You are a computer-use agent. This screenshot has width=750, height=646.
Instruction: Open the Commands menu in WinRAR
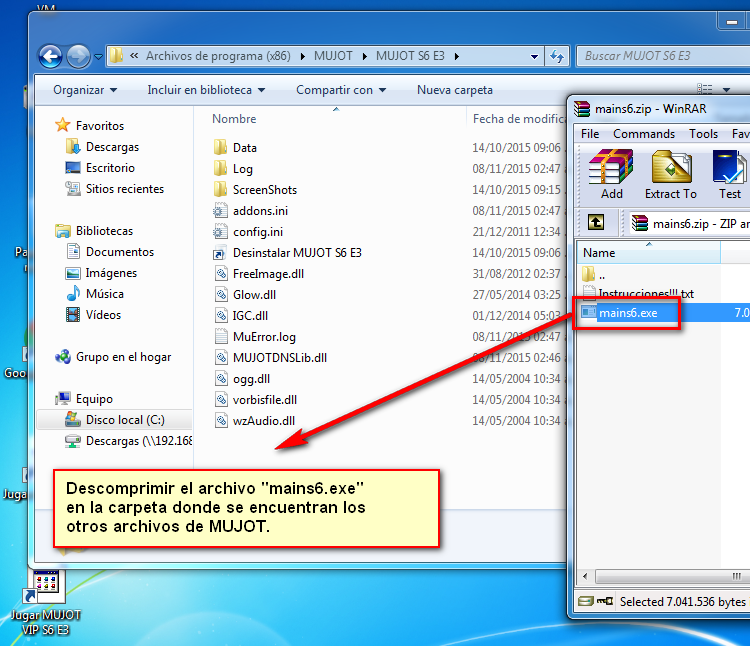pyautogui.click(x=643, y=133)
